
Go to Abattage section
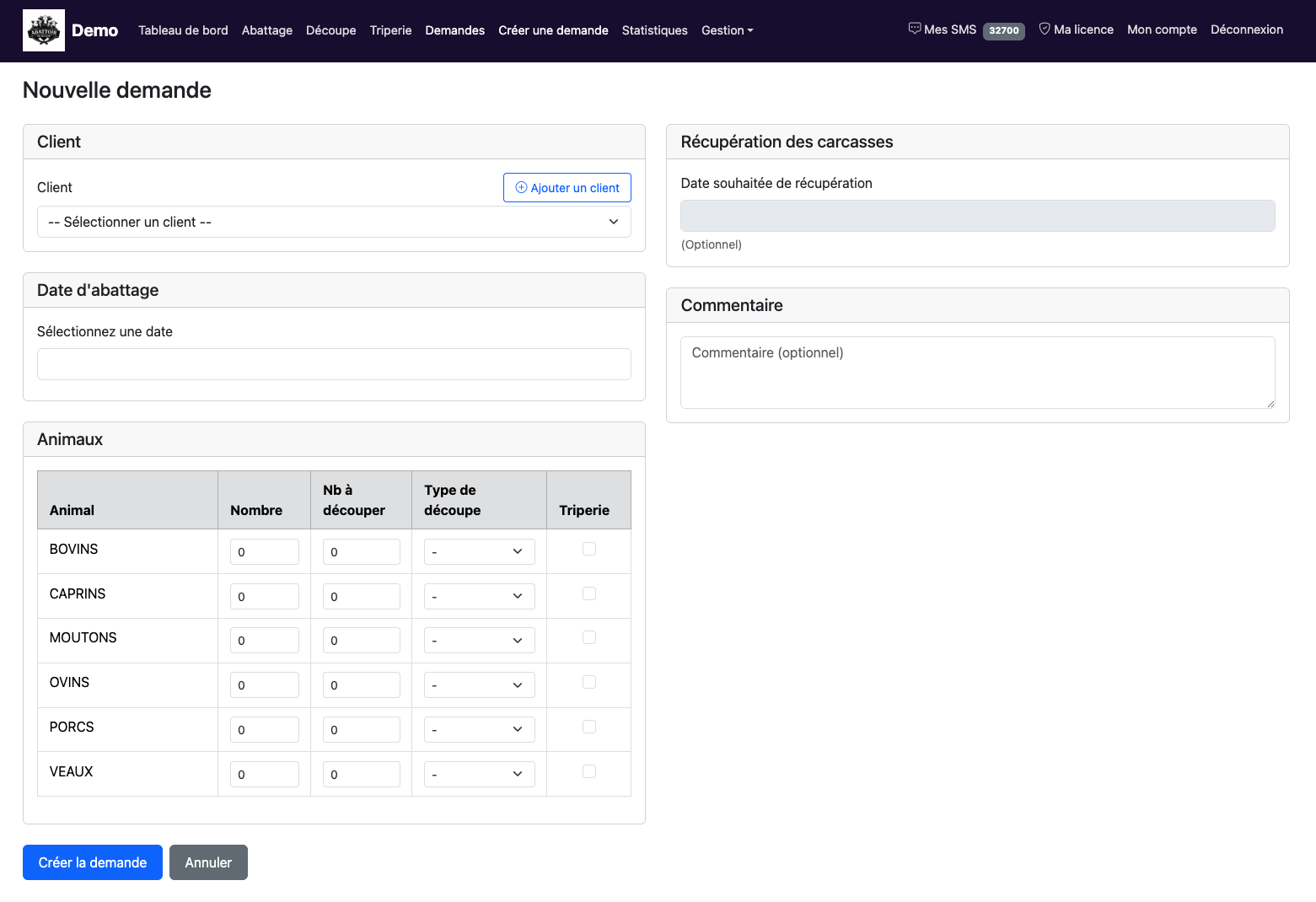267,30
